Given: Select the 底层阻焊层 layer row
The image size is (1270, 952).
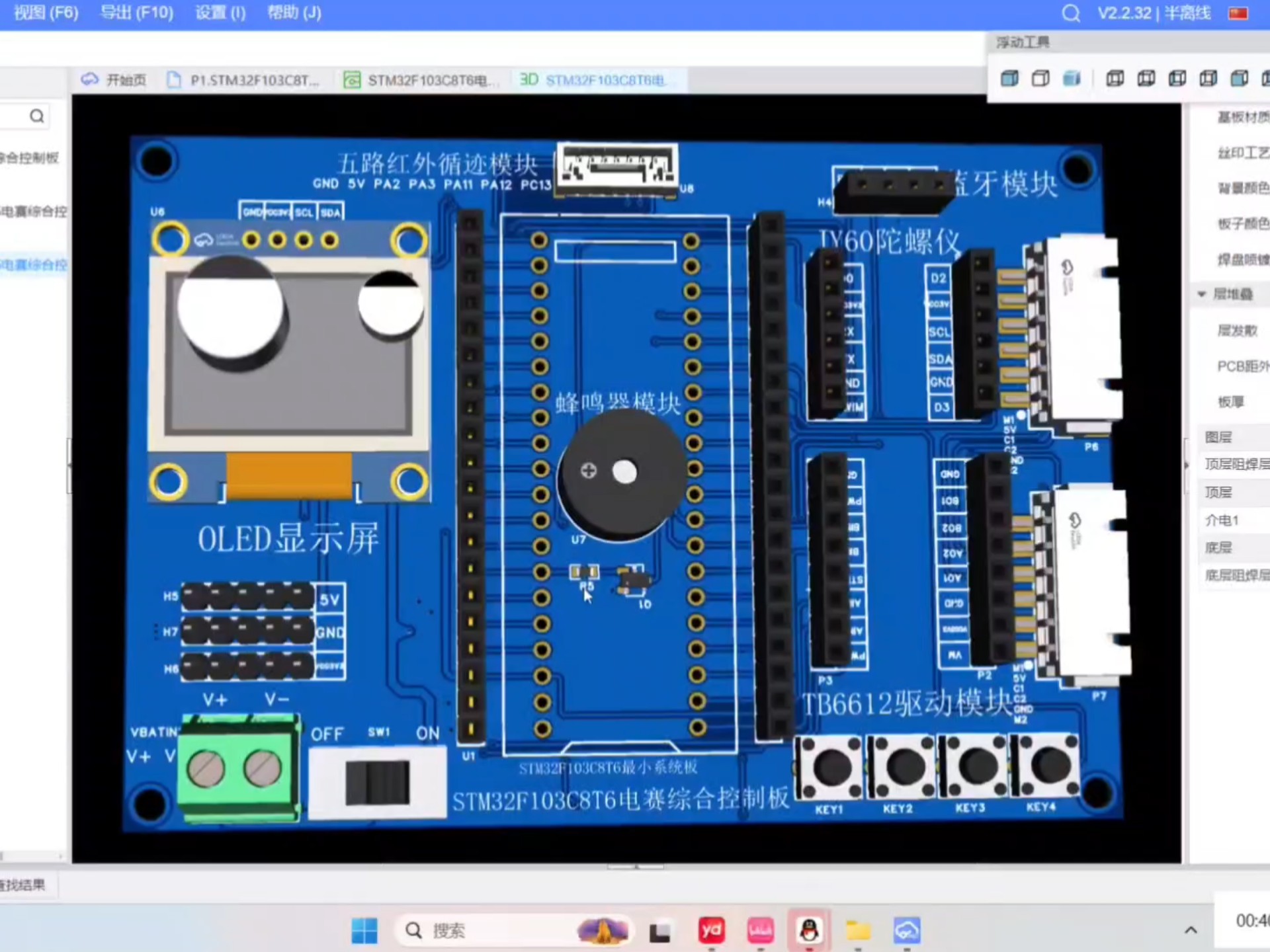Looking at the screenshot, I should pos(1236,576).
